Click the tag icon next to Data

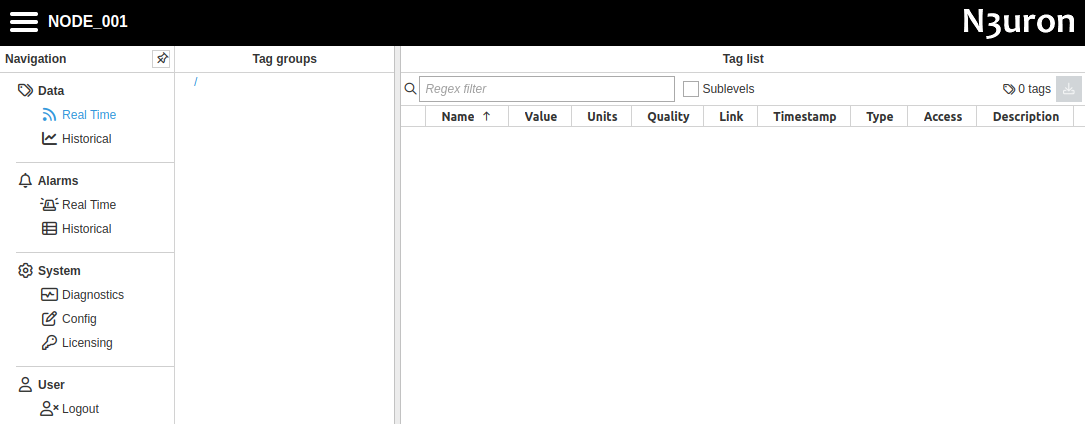26,91
